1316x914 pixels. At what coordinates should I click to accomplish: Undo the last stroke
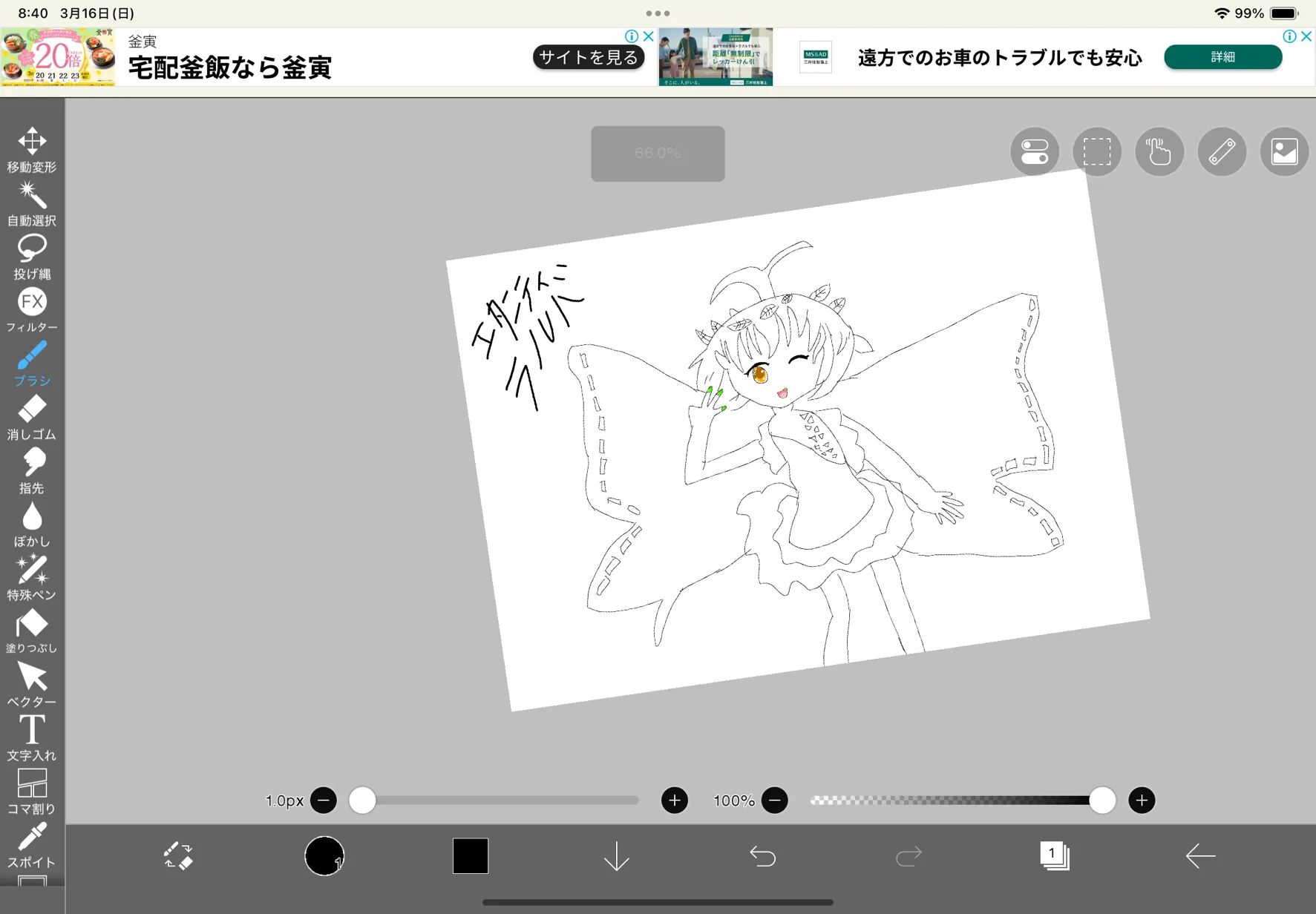click(x=762, y=857)
